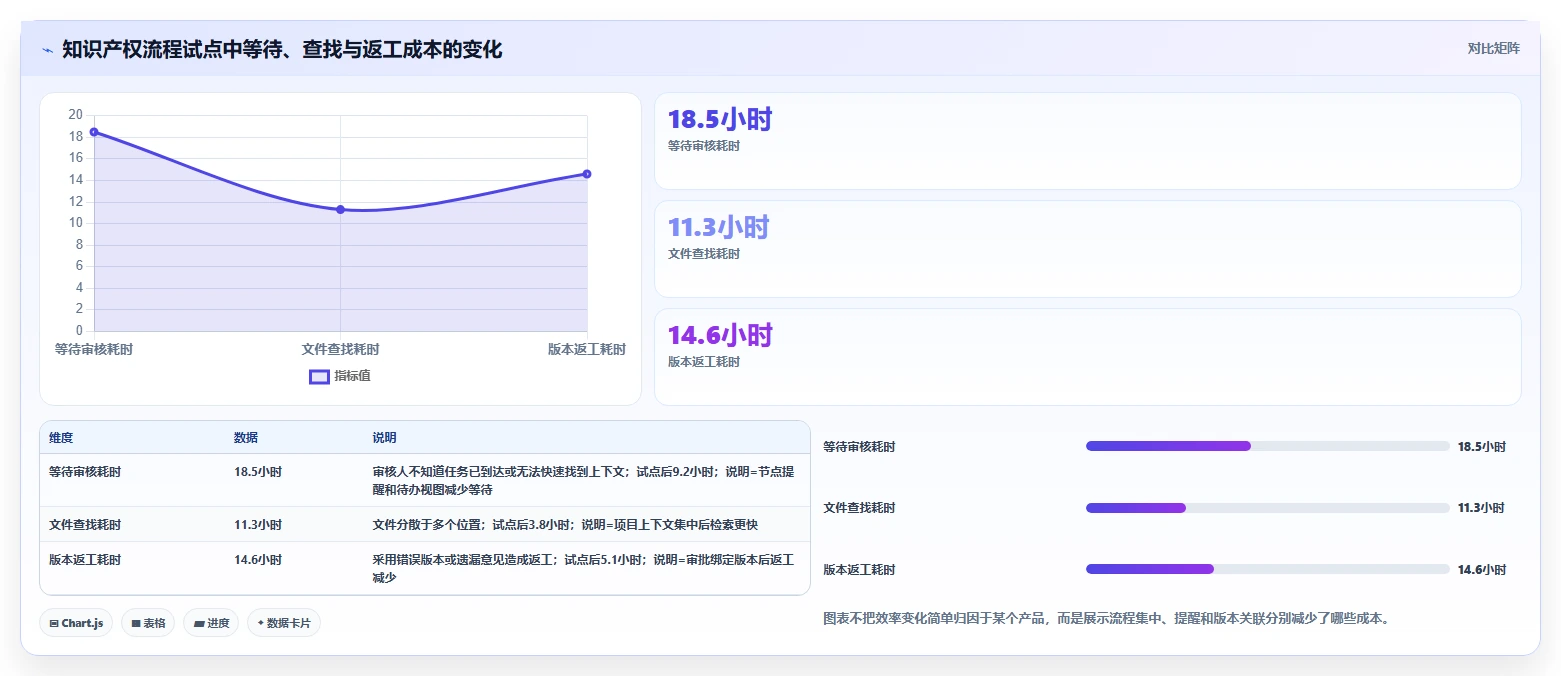Click the 数据 table column header
This screenshot has width=1561, height=676.
point(246,438)
